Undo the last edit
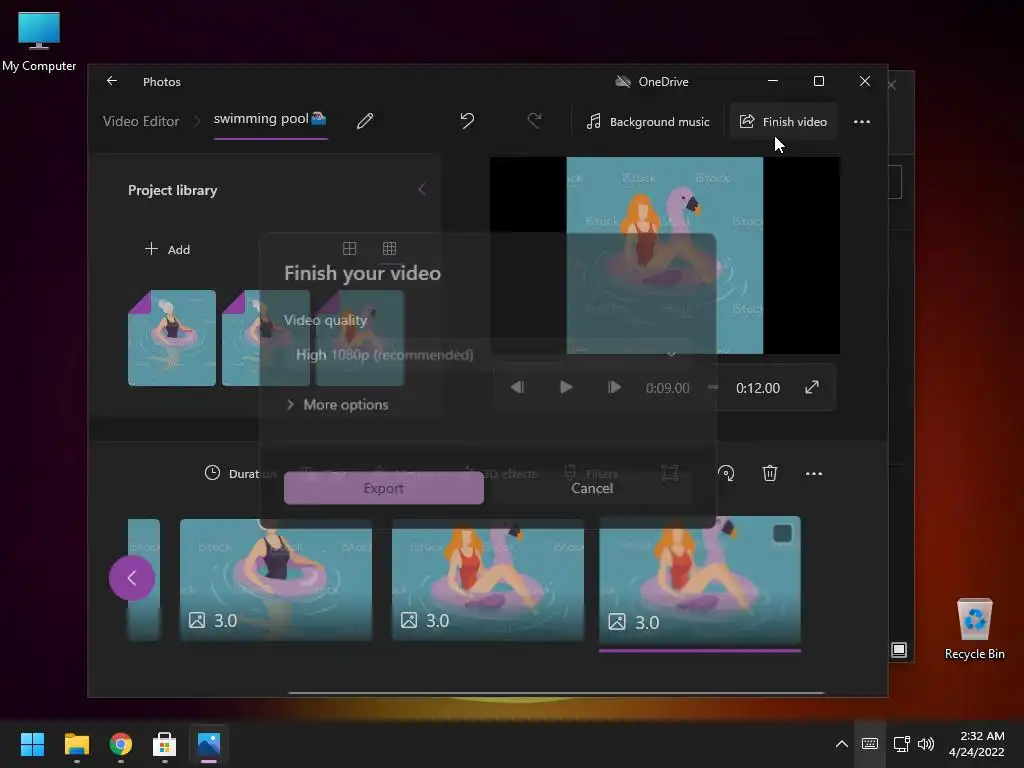The image size is (1024, 768). point(467,121)
